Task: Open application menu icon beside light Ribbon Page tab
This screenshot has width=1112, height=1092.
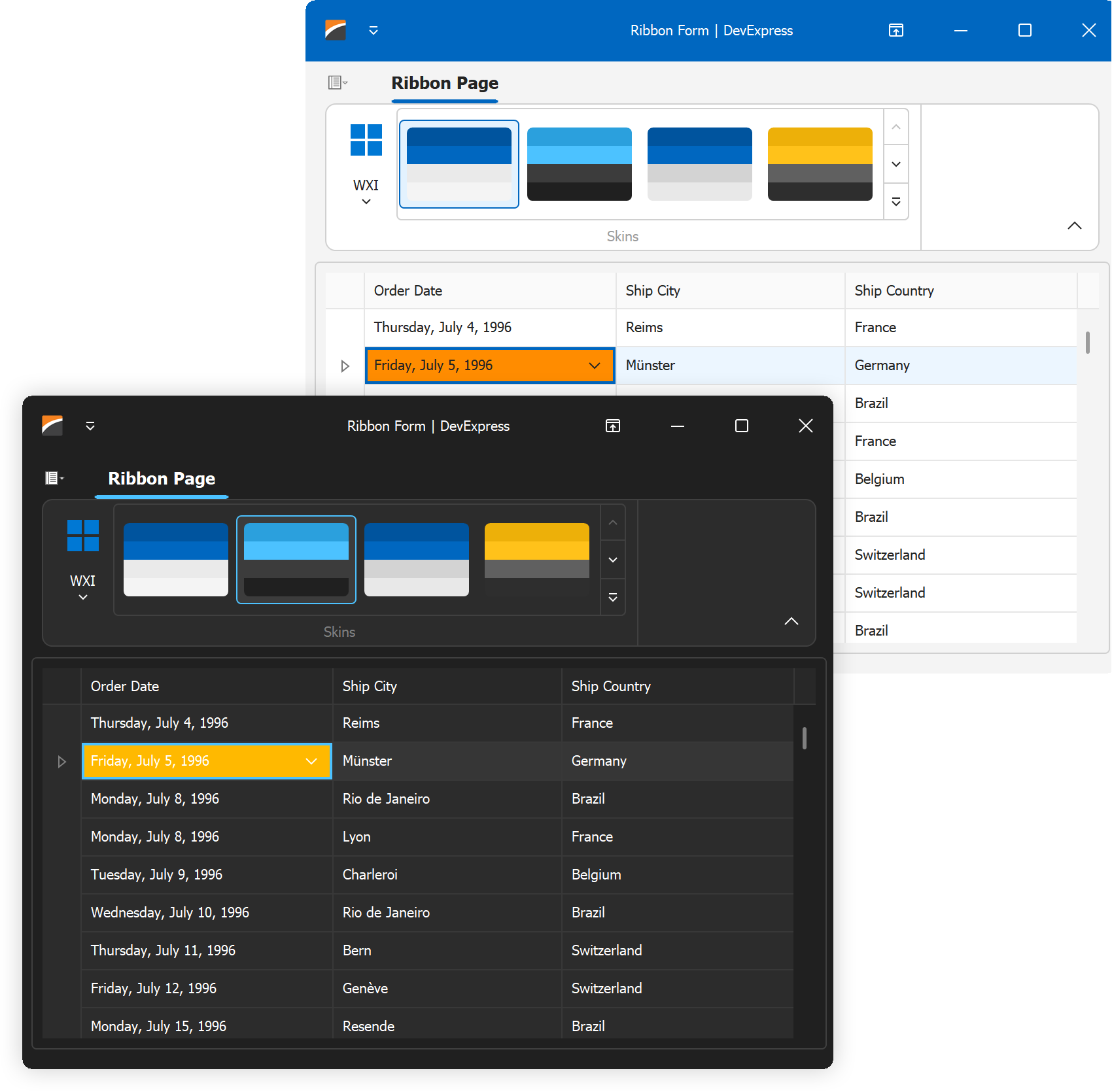Action: click(337, 82)
